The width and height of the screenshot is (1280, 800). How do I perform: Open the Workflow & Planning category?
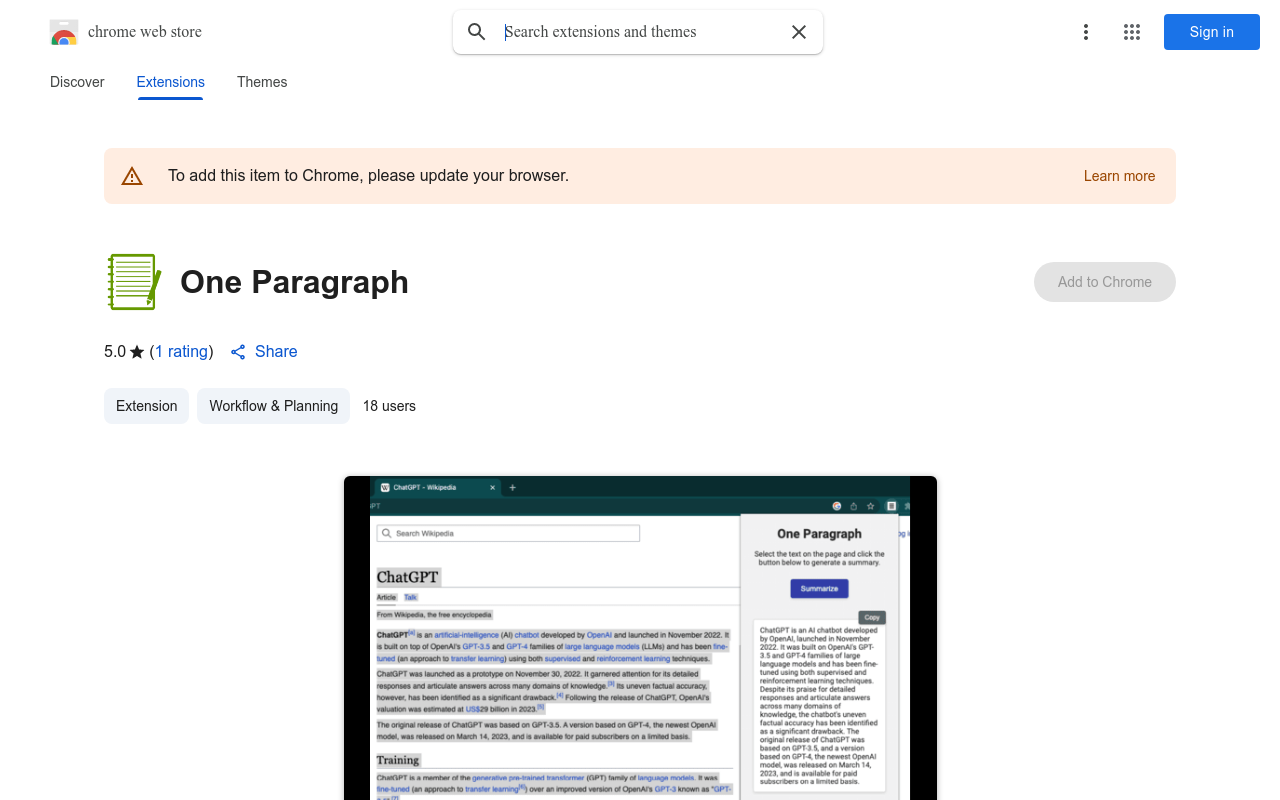pyautogui.click(x=273, y=406)
